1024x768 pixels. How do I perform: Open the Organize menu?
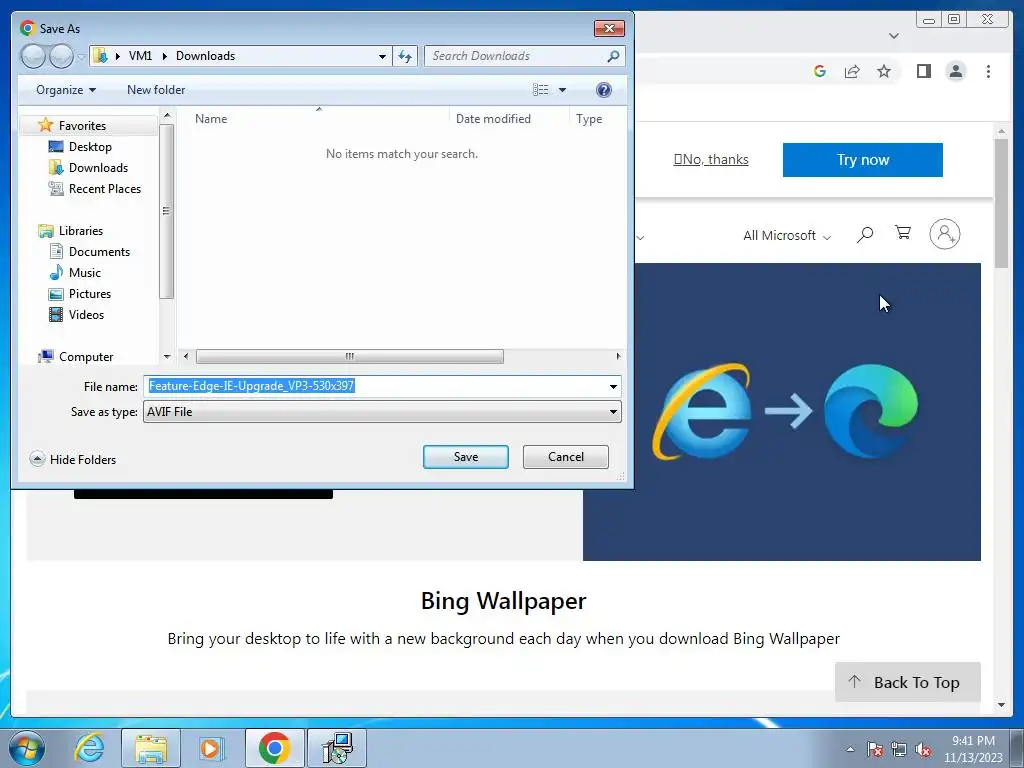[66, 89]
